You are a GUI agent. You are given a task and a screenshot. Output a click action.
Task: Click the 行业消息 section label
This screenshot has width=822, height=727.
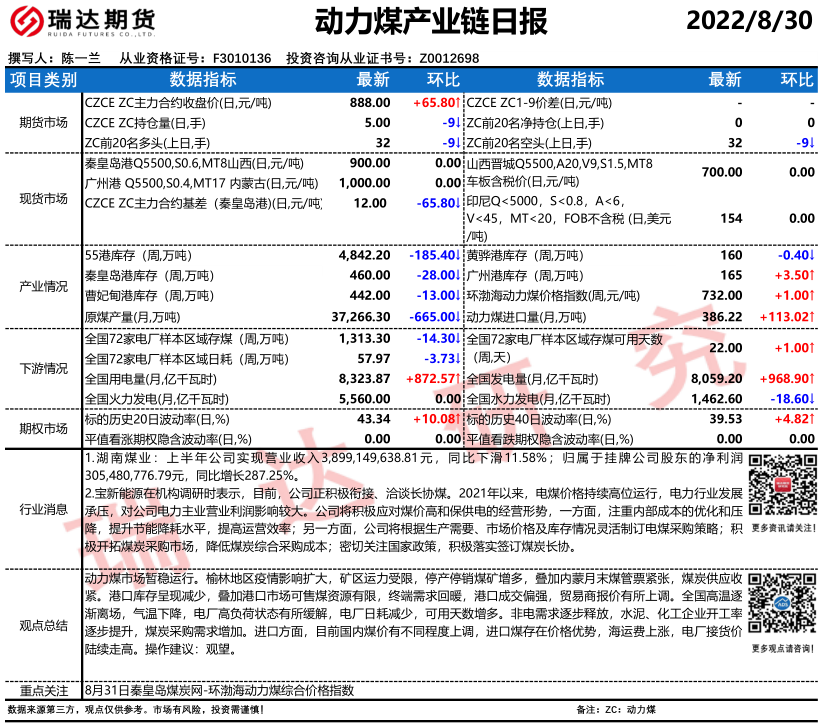pyautogui.click(x=43, y=508)
